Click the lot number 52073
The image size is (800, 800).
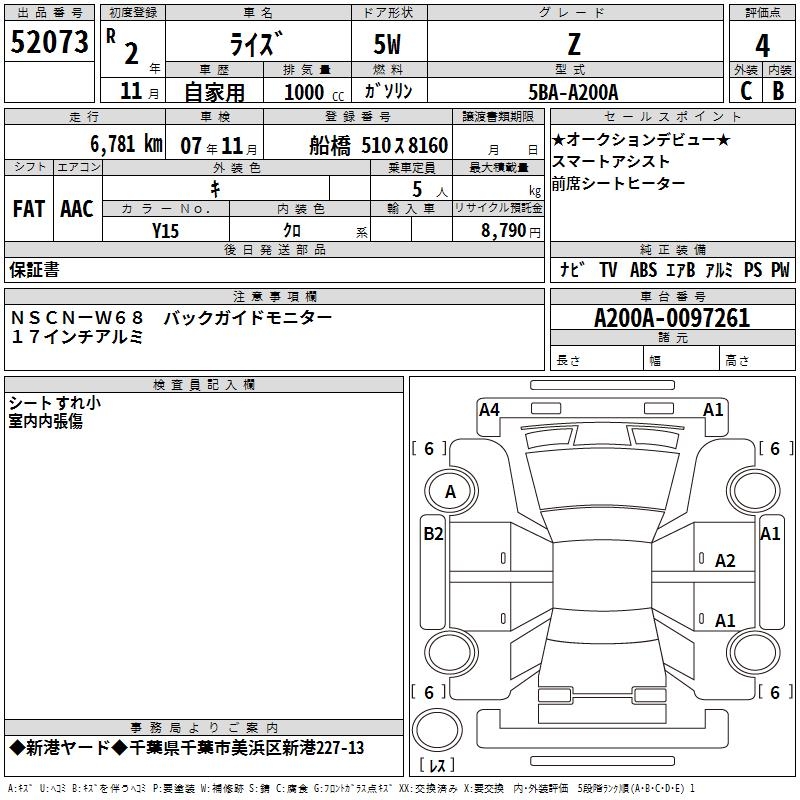point(49,43)
